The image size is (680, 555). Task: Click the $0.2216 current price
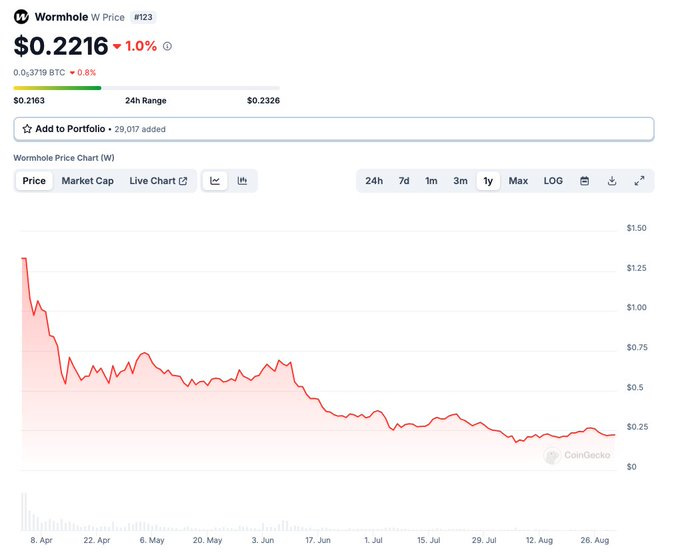pos(61,46)
